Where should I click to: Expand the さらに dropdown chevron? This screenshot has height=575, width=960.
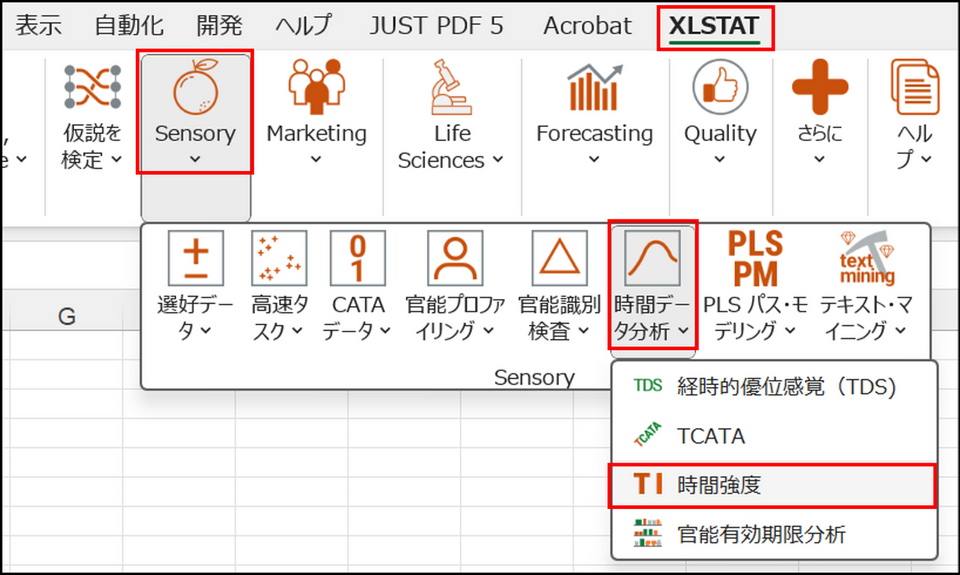[x=819, y=160]
